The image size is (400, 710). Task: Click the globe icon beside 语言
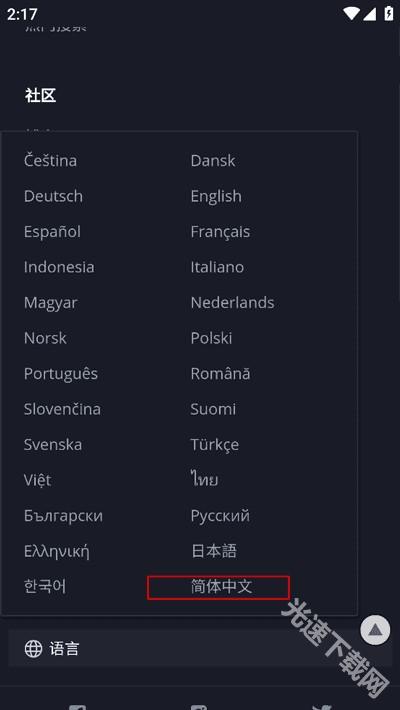point(34,648)
